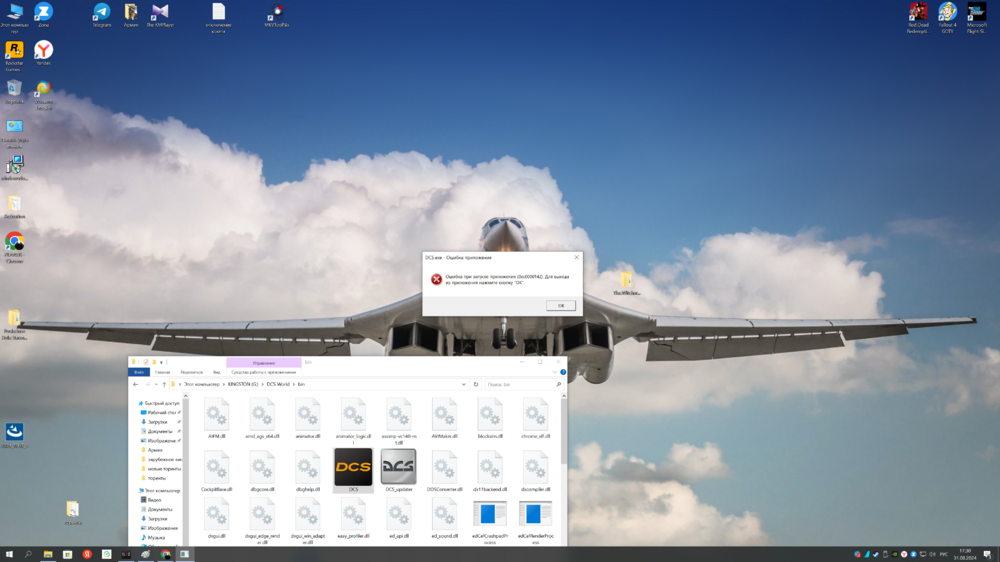Expand the address bar history dropdown
Image resolution: width=1000 pixels, height=562 pixels.
(464, 384)
